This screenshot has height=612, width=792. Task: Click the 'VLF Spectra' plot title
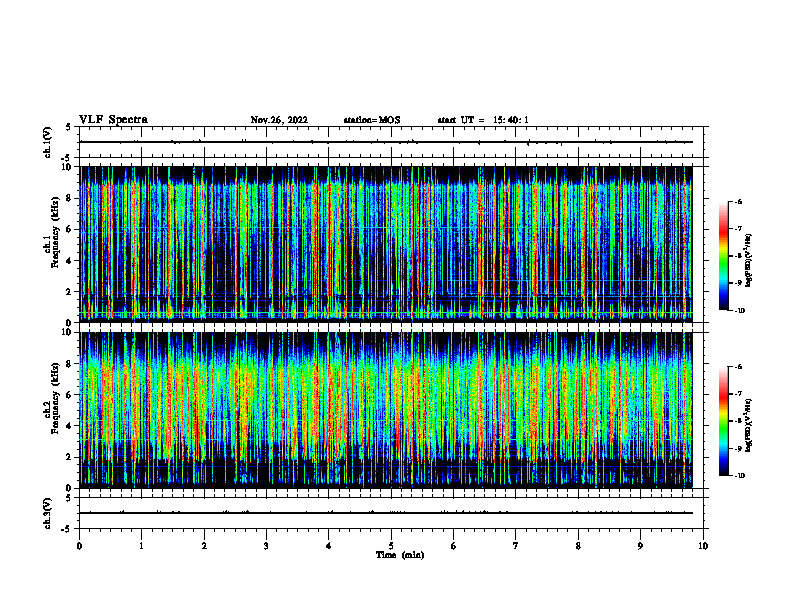113,120
